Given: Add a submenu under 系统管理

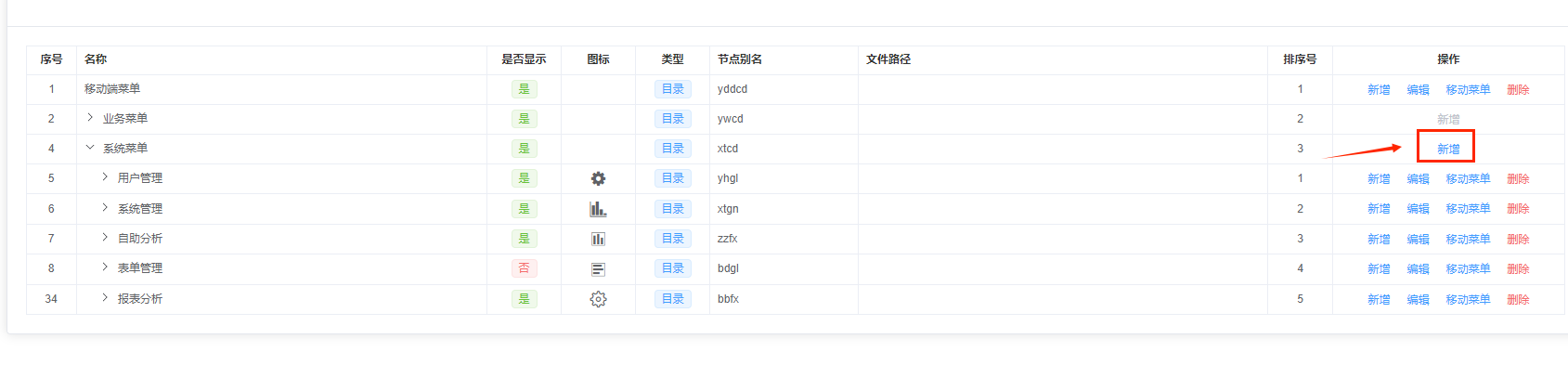Looking at the screenshot, I should 1379,209.
